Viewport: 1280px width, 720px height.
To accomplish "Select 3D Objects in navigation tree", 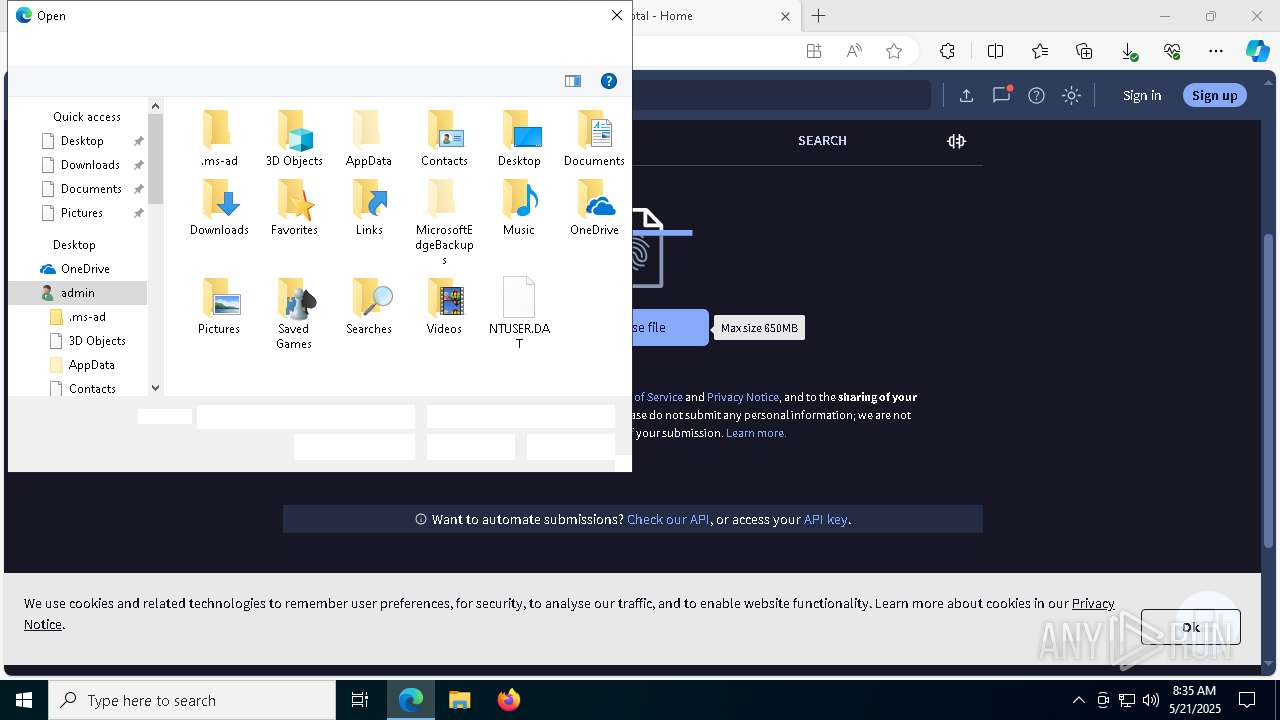I will [x=97, y=341].
